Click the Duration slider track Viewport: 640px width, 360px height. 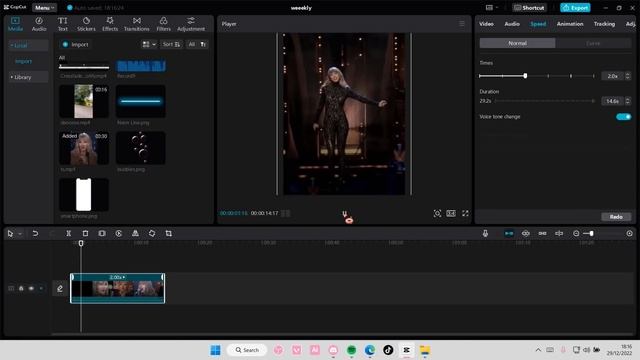pyautogui.click(x=544, y=101)
